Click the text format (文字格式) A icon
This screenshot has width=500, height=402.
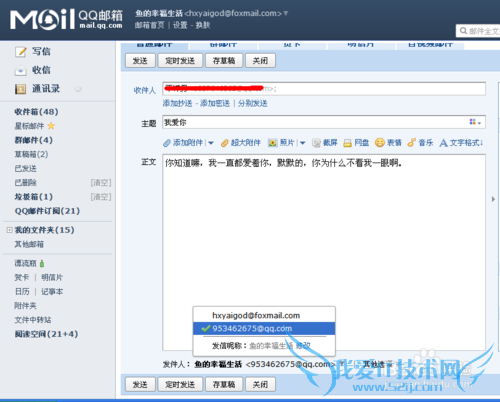(443, 143)
